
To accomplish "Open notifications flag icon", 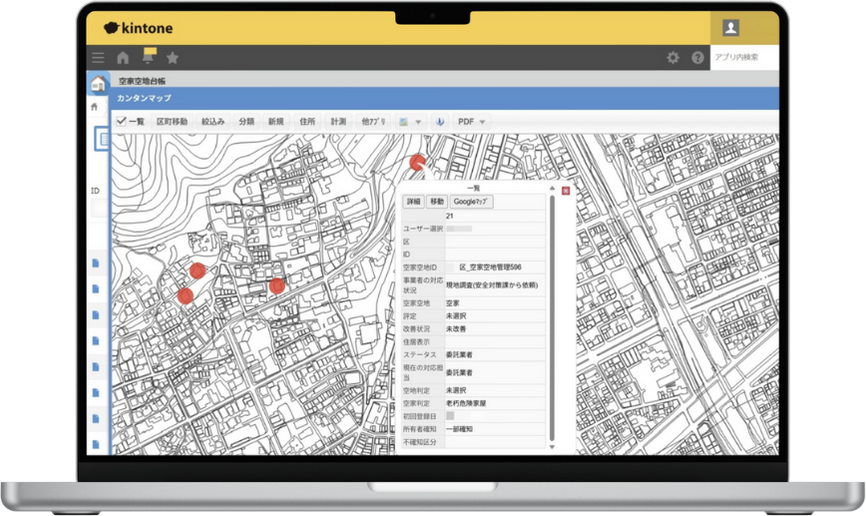I will coord(149,56).
